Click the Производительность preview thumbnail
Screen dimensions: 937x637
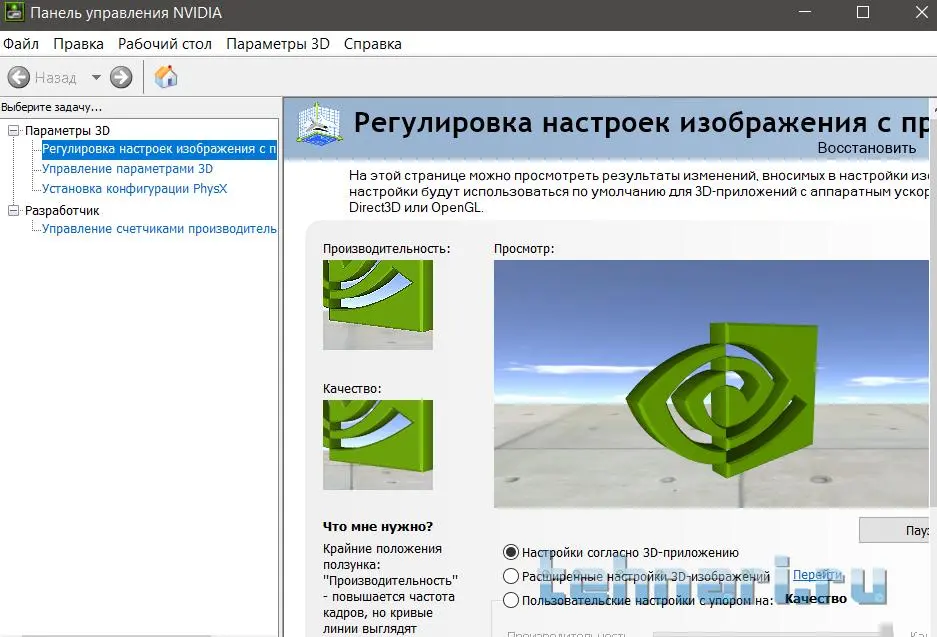(x=378, y=304)
